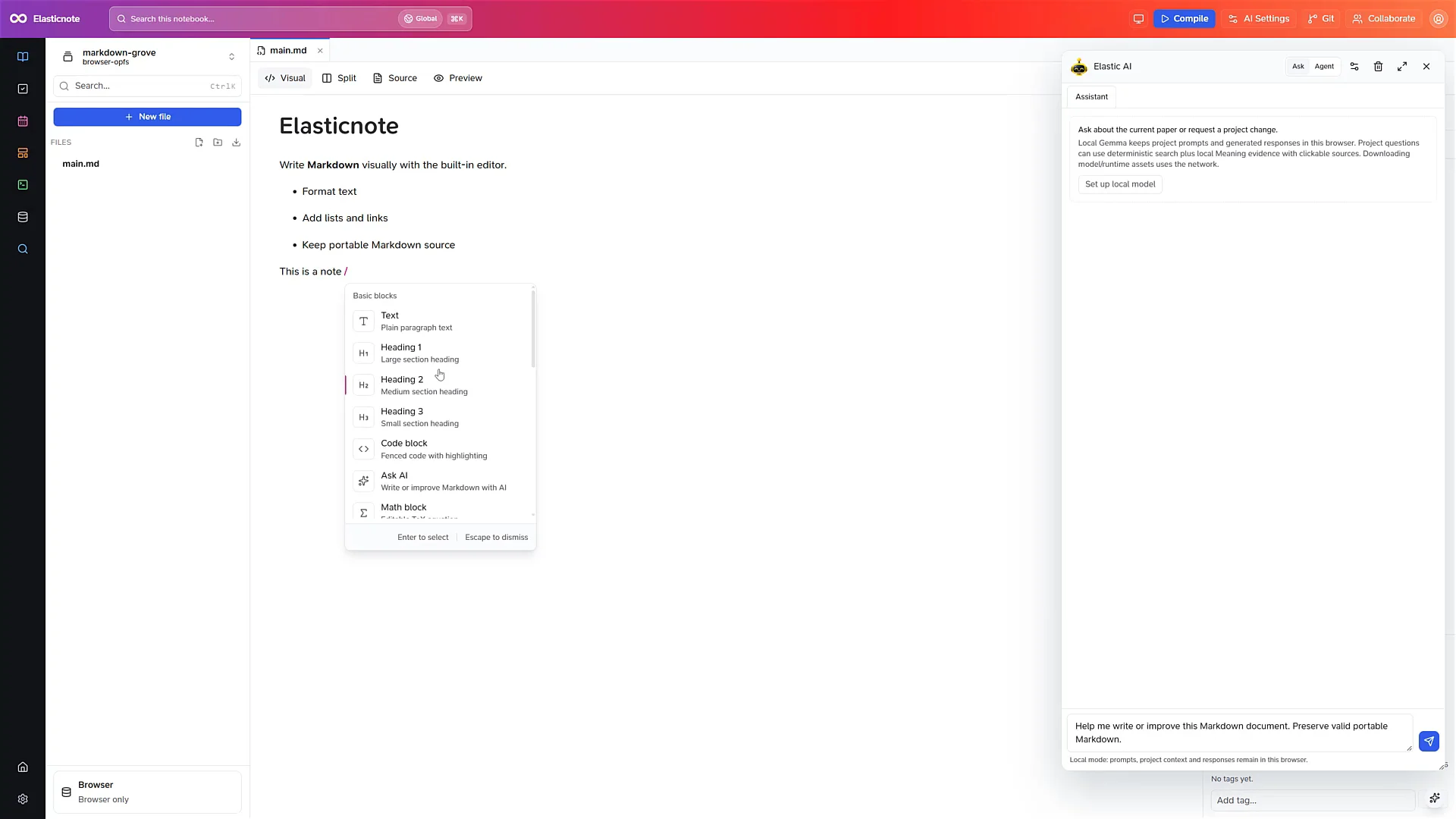Click the download icon beside FILES
Screen dimensions: 1456x819
click(236, 143)
